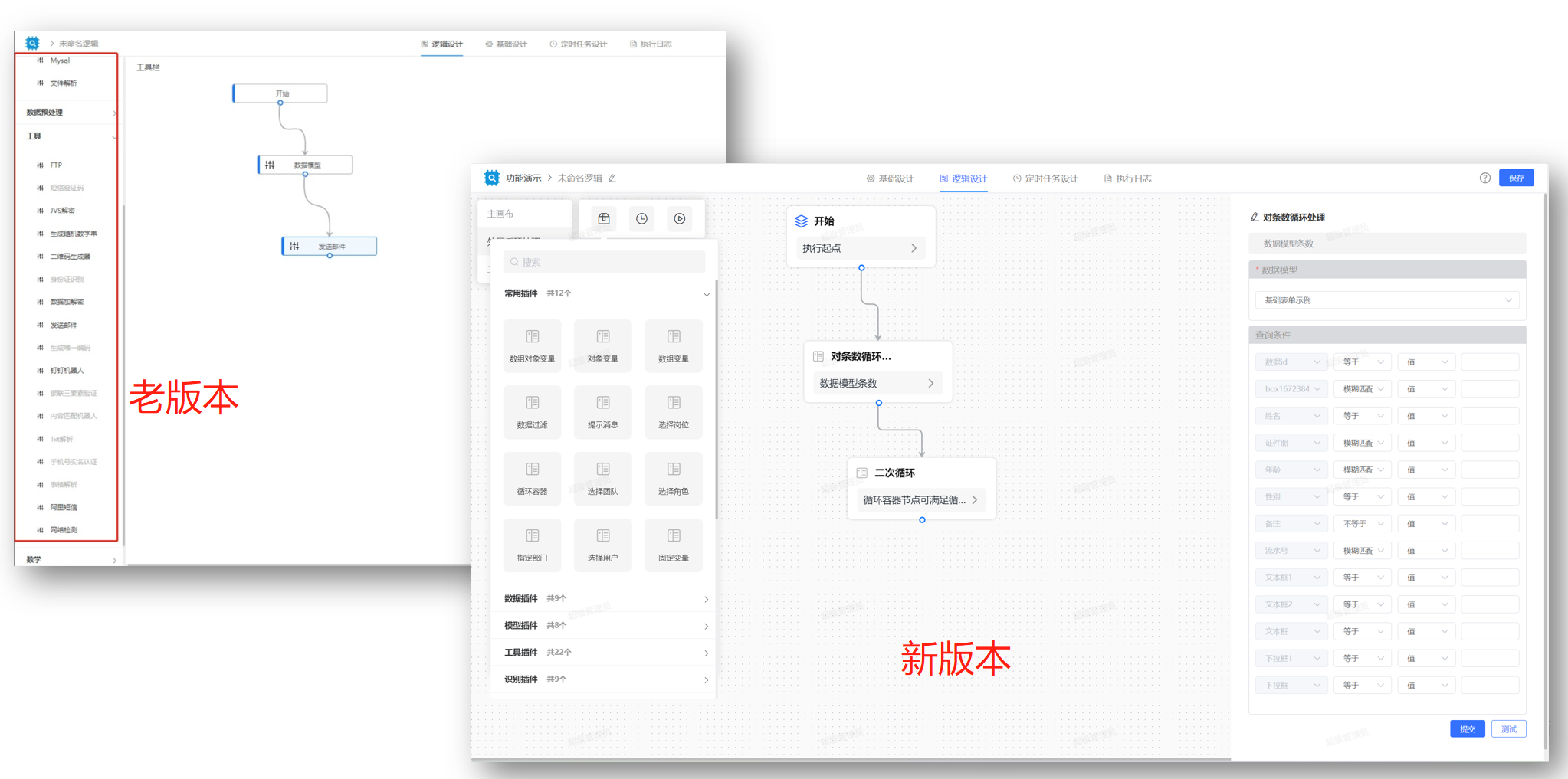Open the clock history icon in canvas toolbar
Screen dimensions: 1568x779
coord(641,218)
